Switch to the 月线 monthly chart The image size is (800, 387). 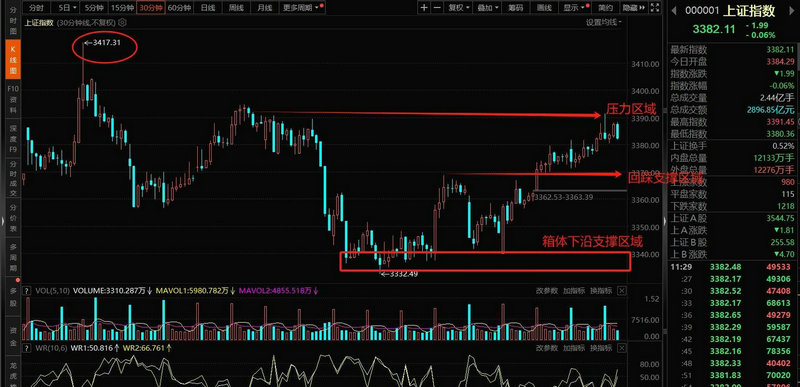264,8
